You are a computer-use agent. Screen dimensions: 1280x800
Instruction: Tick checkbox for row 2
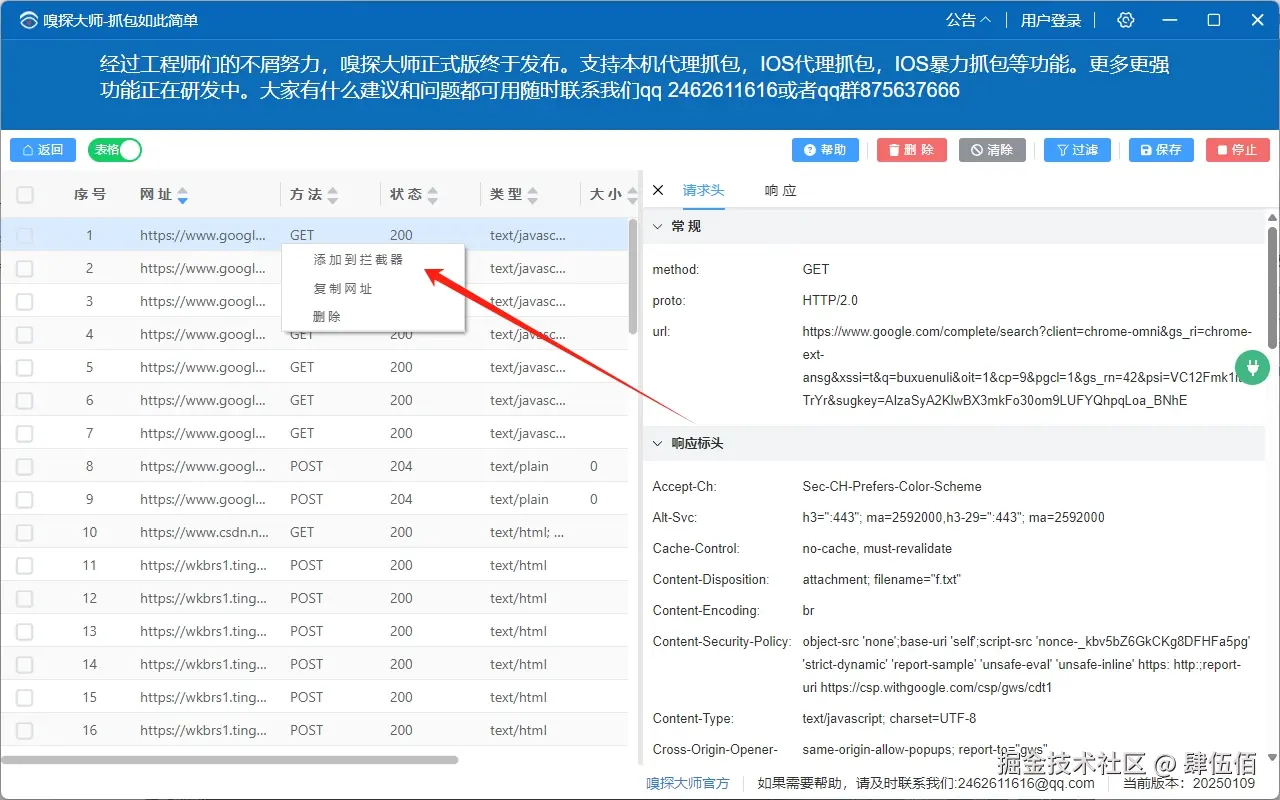click(x=25, y=269)
